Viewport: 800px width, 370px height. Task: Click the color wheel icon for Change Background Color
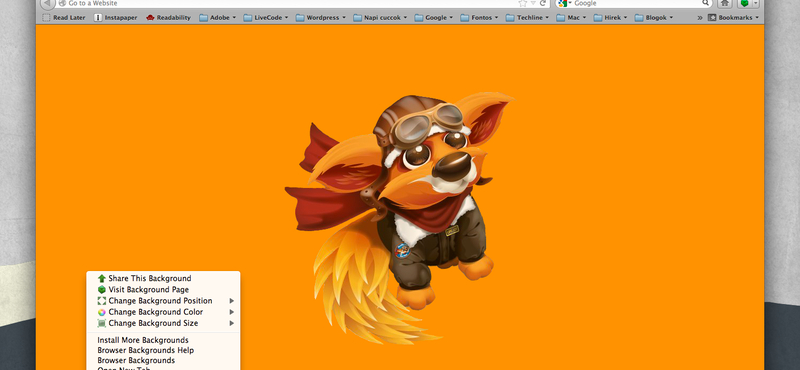(x=102, y=312)
